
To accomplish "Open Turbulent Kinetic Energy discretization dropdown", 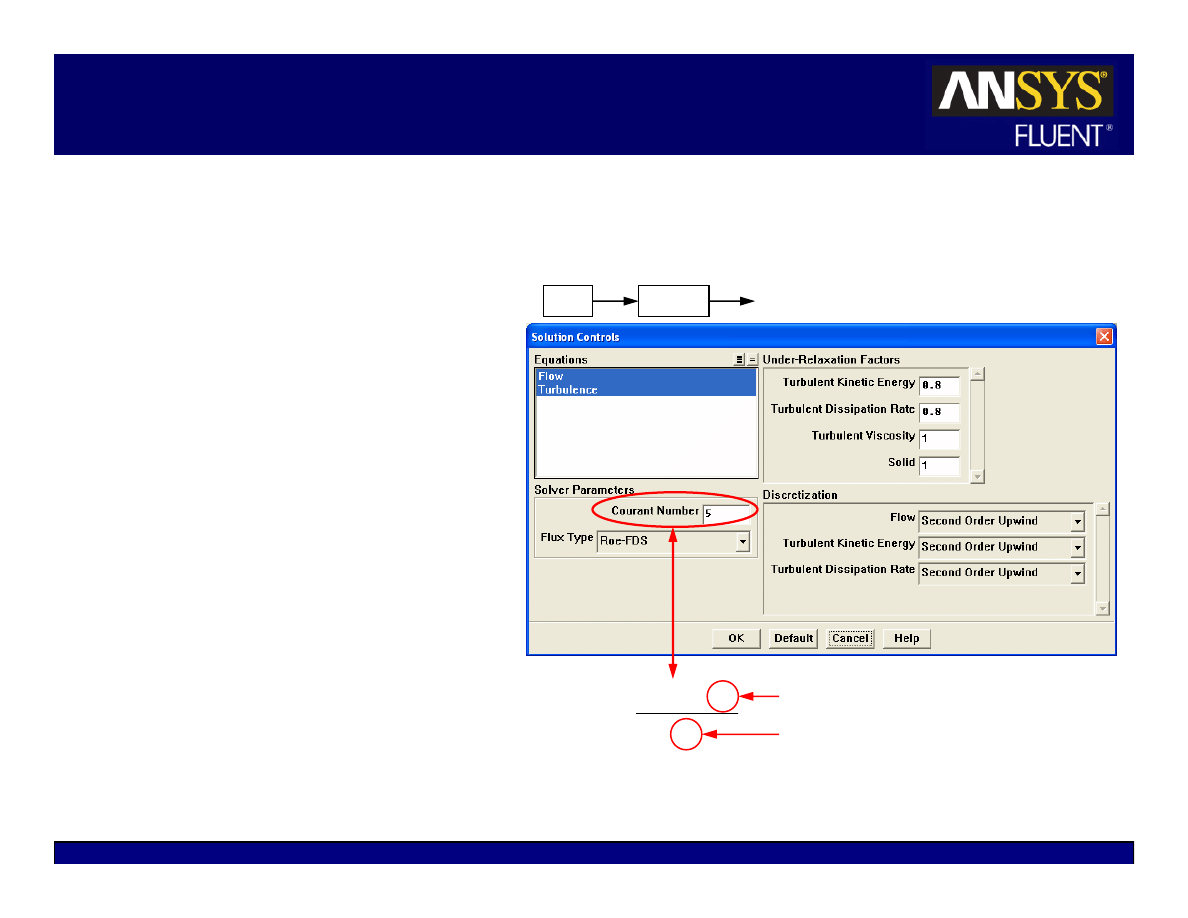I will (x=1077, y=548).
